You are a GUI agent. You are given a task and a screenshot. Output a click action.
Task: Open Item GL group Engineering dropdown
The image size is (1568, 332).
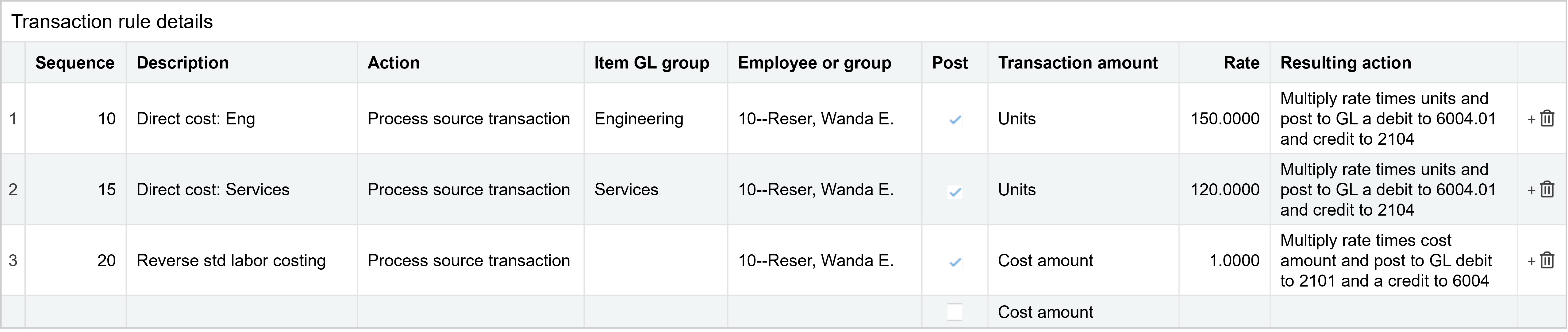(x=654, y=119)
